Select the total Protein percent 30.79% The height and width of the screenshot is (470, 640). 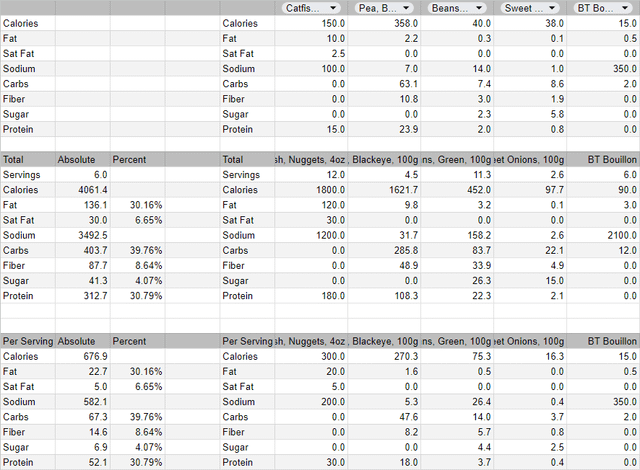pos(137,296)
